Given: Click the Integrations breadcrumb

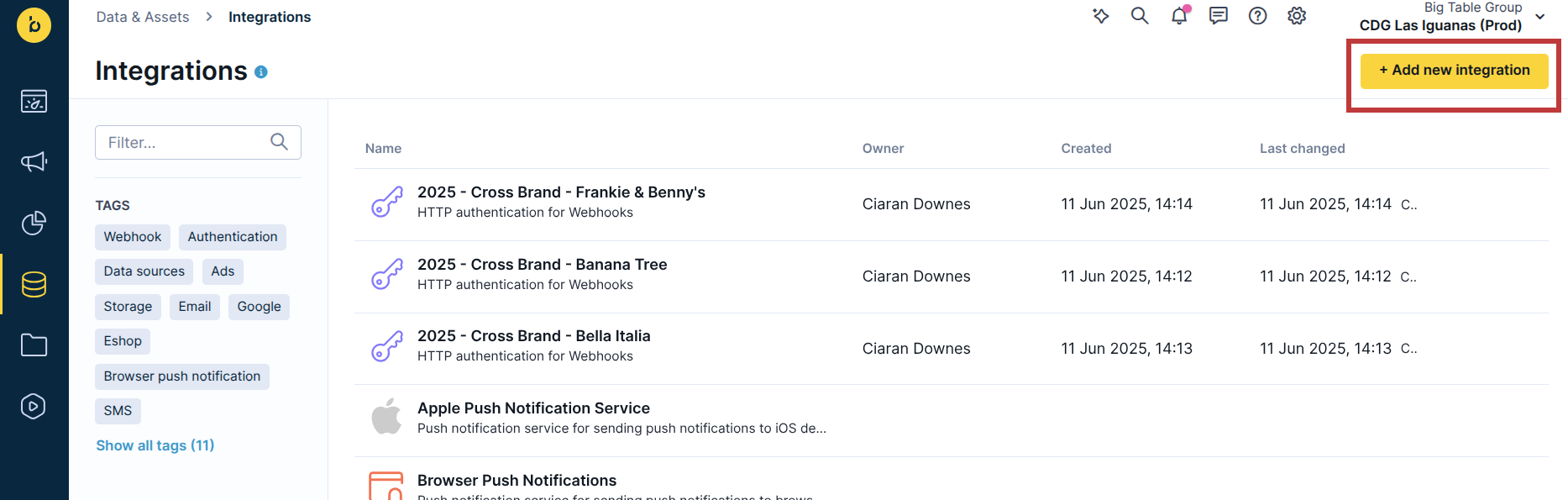Looking at the screenshot, I should pyautogui.click(x=270, y=17).
